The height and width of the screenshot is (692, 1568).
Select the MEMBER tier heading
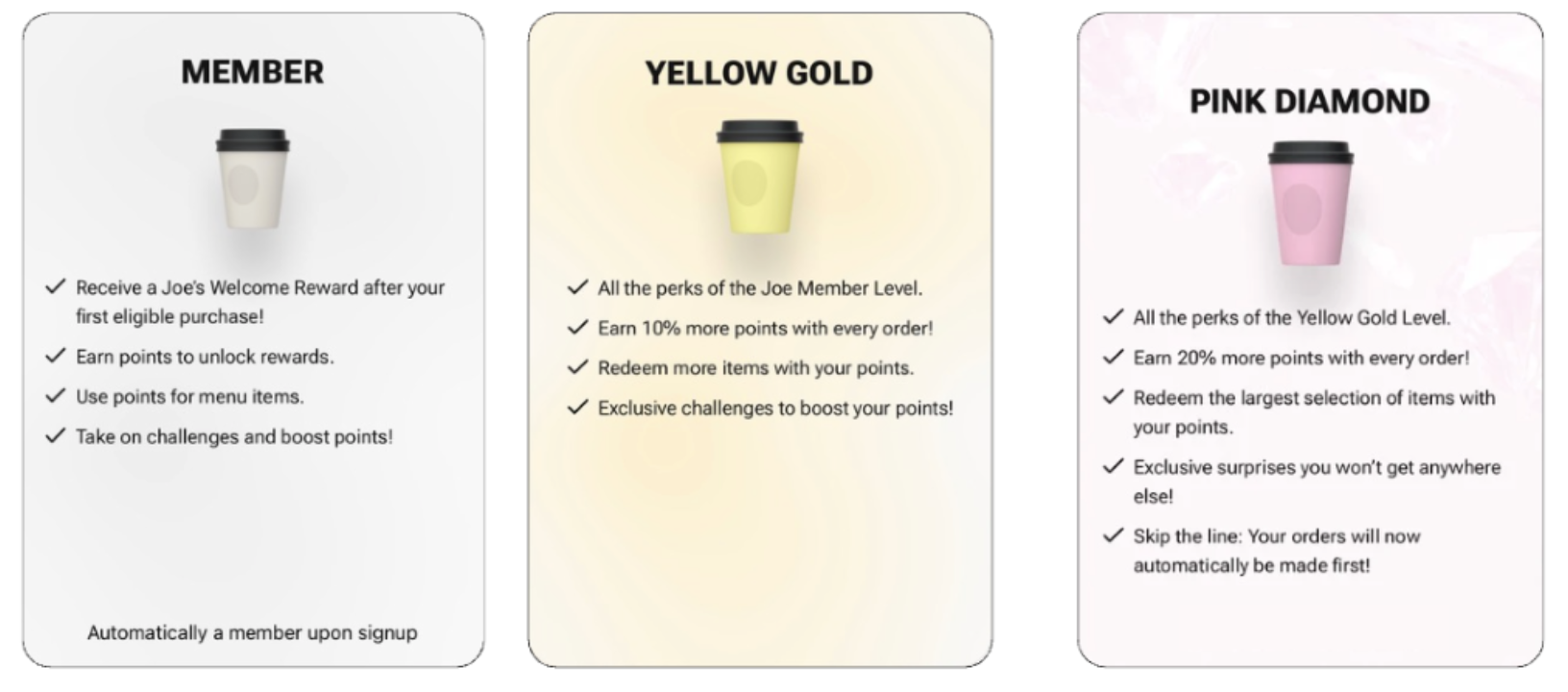tap(253, 72)
